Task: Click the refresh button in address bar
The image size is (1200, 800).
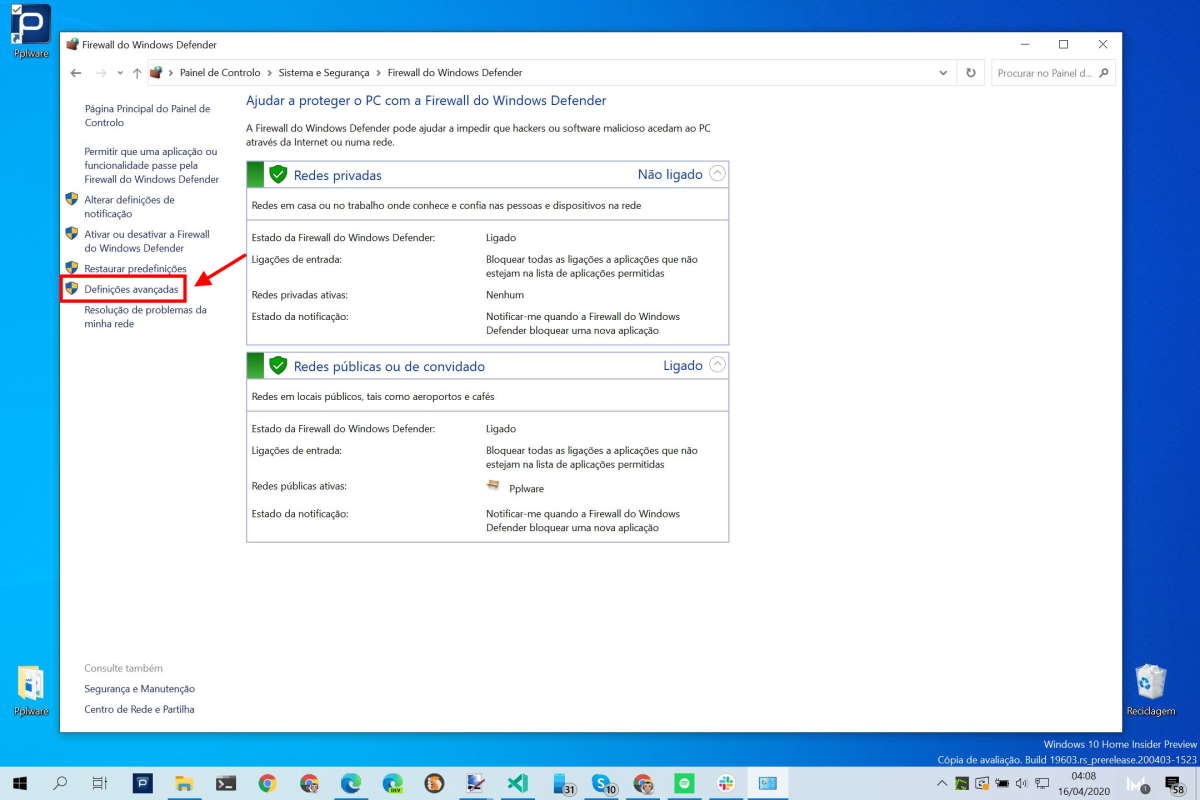Action: 969,73
